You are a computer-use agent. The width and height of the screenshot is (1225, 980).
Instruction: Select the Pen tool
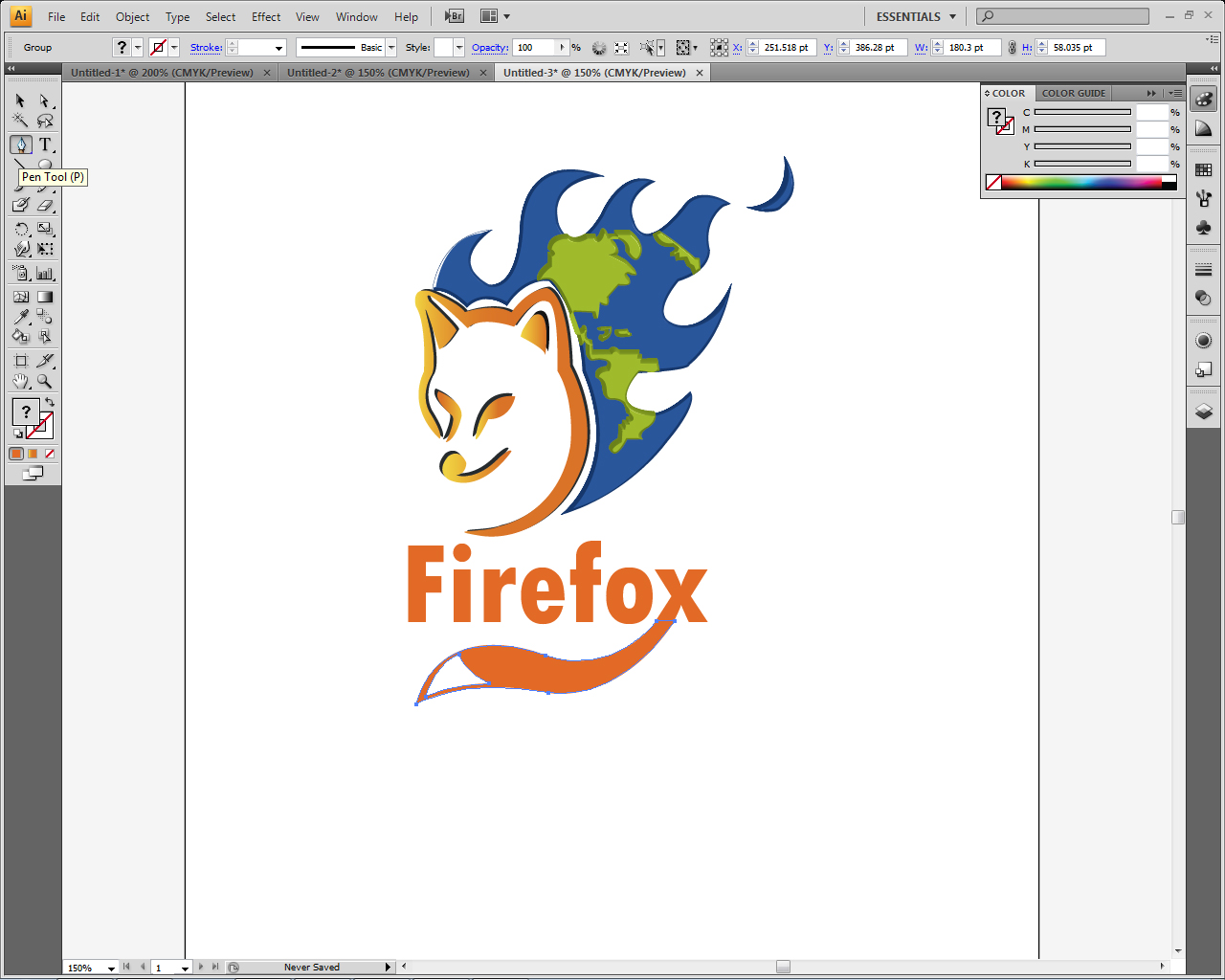tap(19, 145)
